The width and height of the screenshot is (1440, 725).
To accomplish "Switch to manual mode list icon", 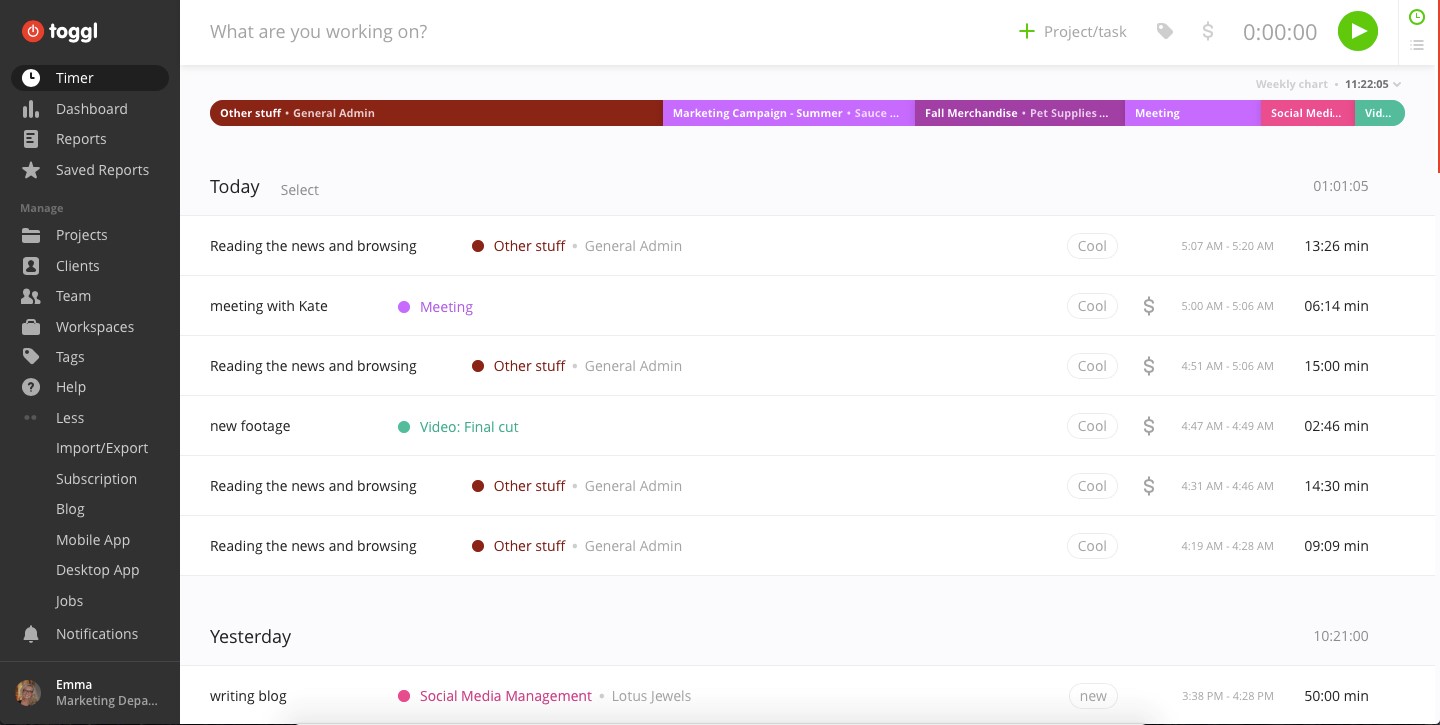I will tap(1416, 45).
